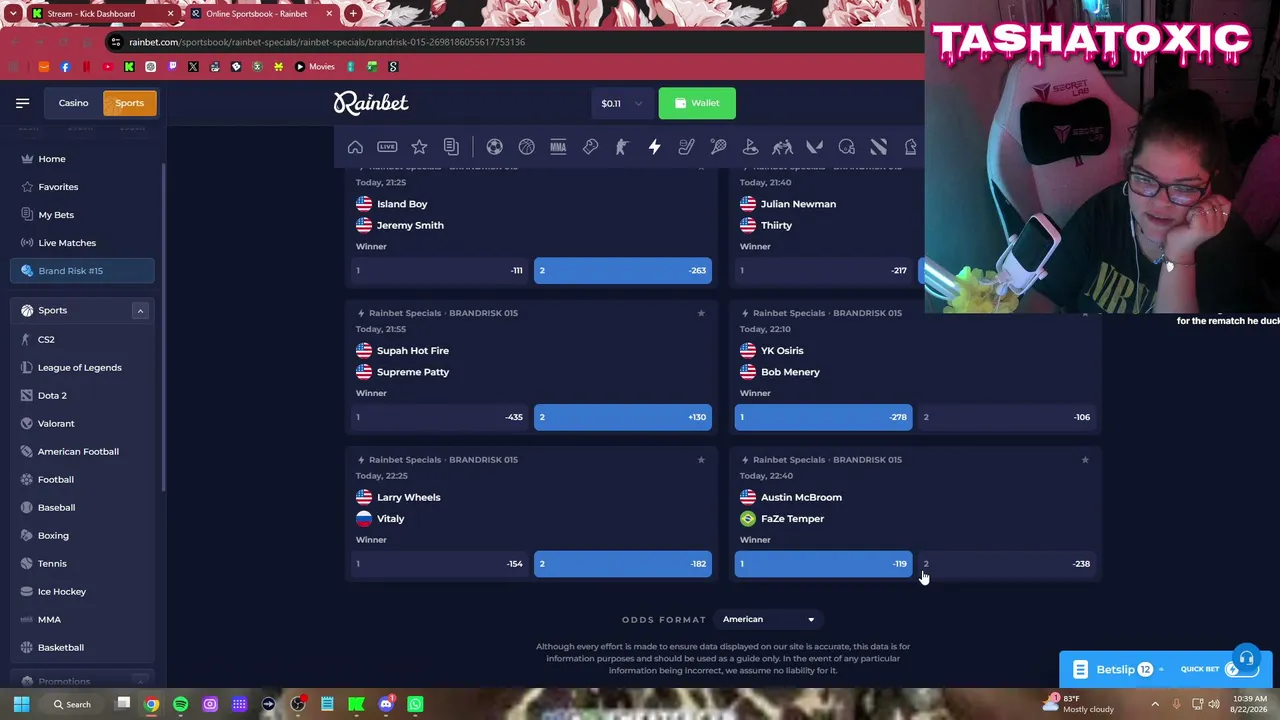The height and width of the screenshot is (720, 1280).
Task: Toggle the Quick Bet switch
Action: click(x=1241, y=669)
